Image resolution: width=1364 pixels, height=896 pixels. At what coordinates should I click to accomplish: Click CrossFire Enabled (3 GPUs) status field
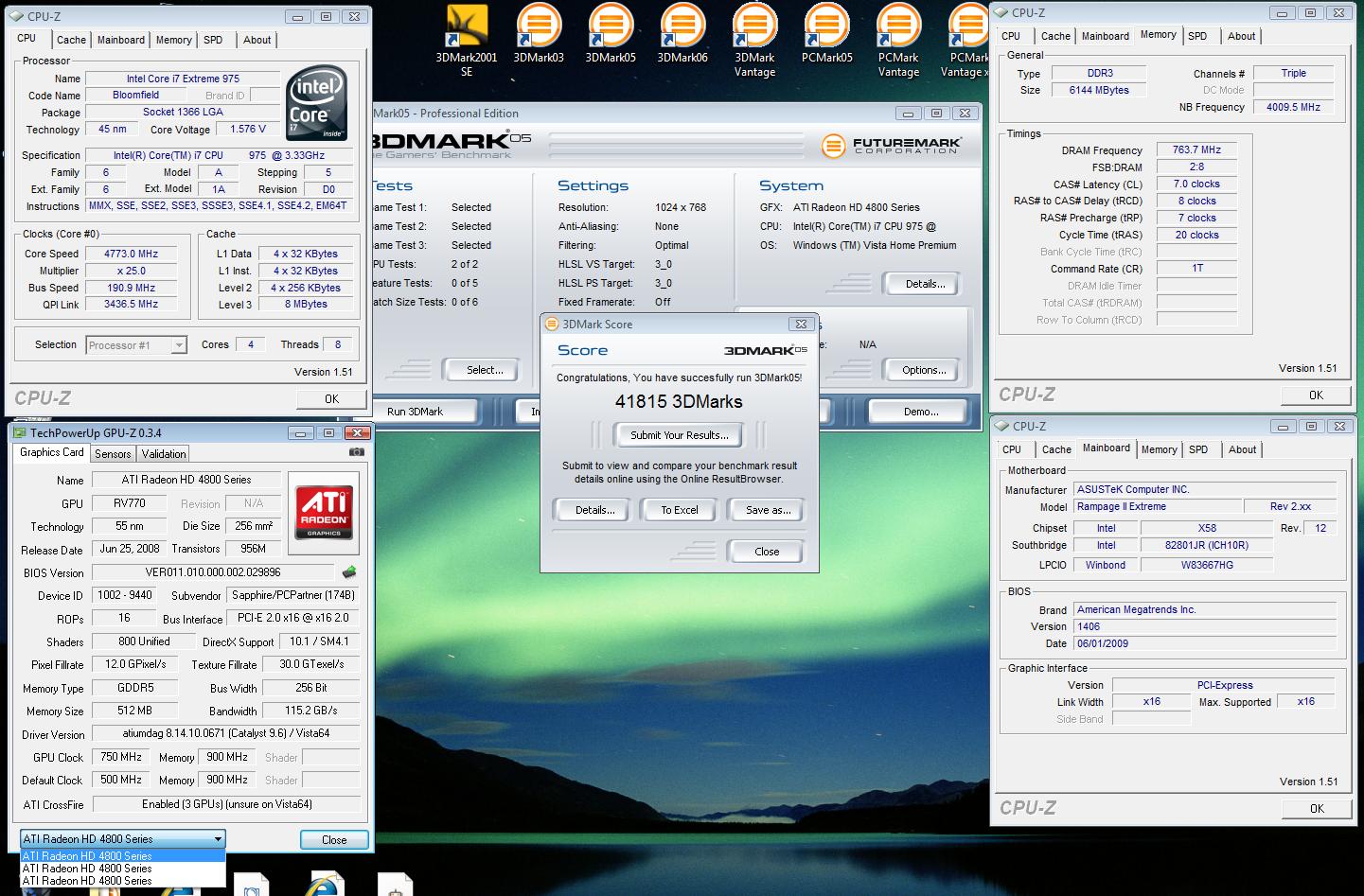[226, 804]
